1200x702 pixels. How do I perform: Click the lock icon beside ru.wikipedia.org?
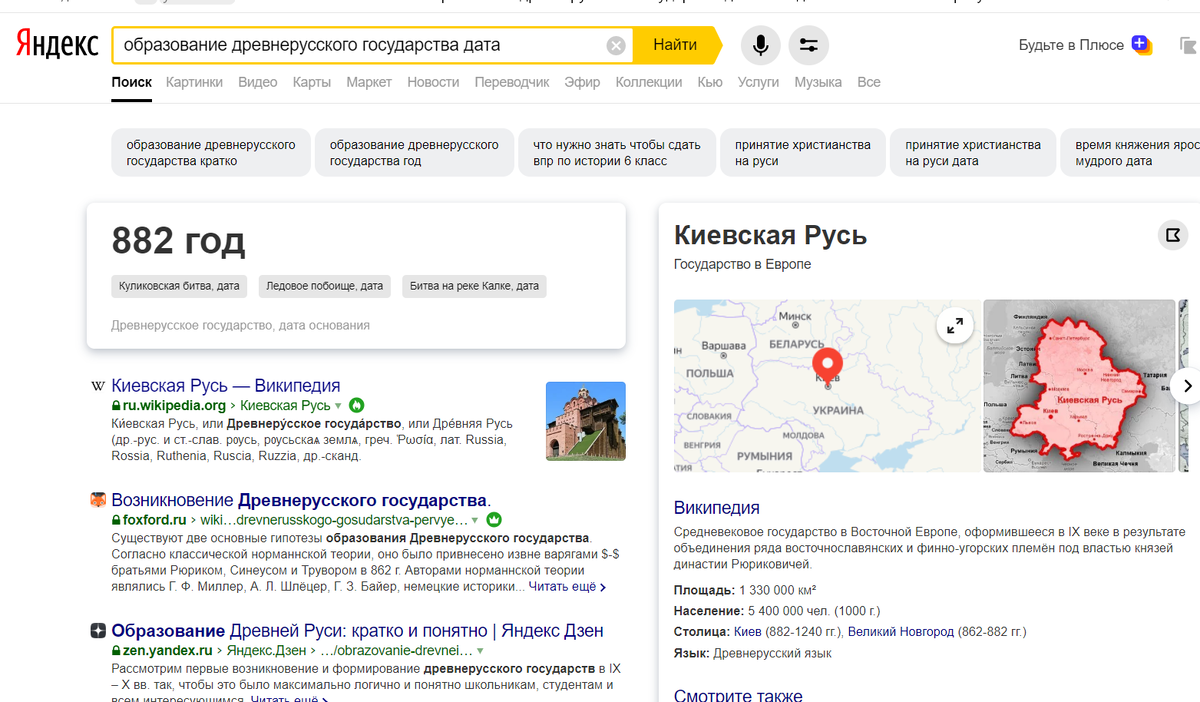point(116,406)
